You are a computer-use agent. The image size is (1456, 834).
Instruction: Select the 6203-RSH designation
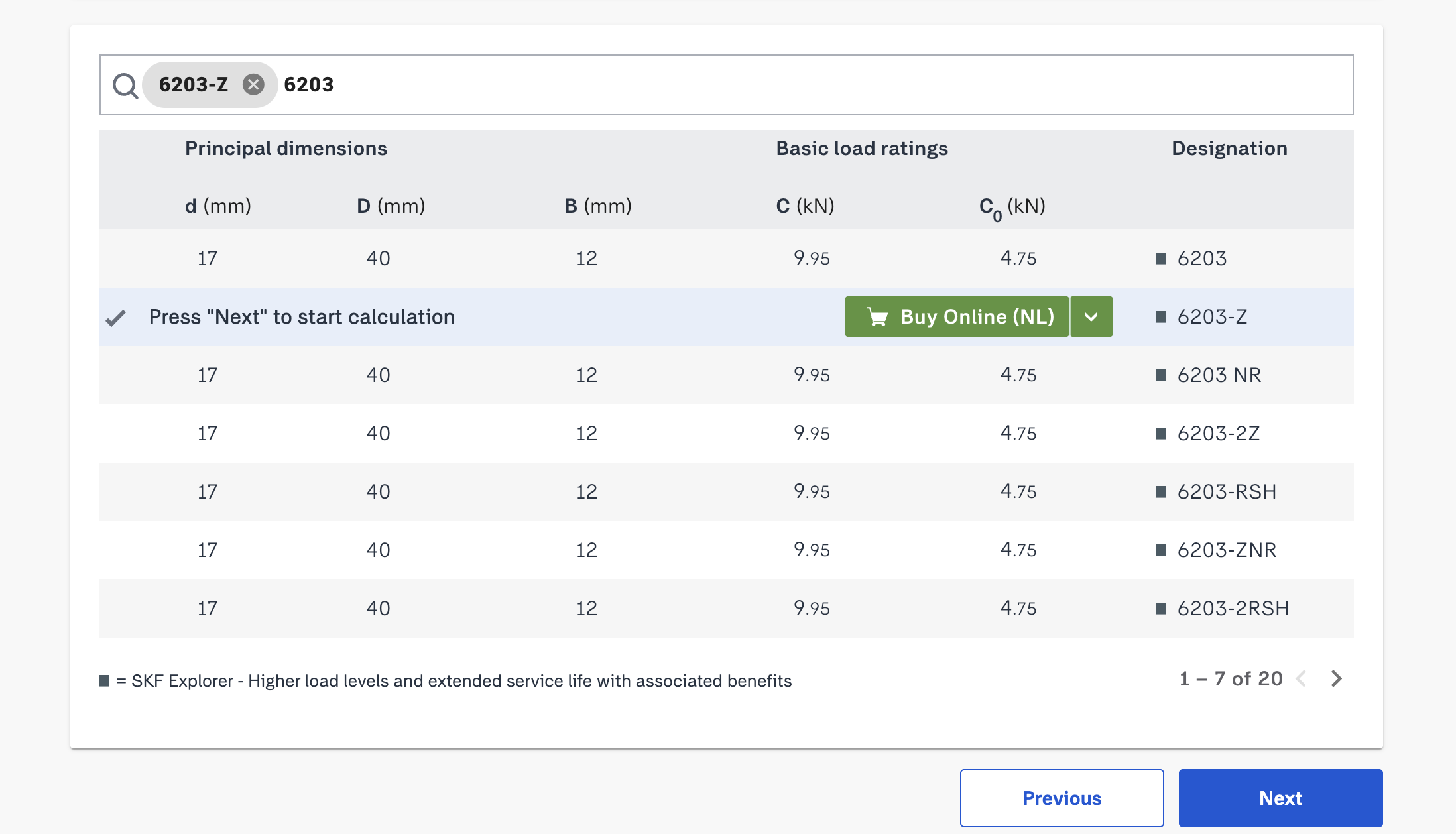click(1226, 492)
